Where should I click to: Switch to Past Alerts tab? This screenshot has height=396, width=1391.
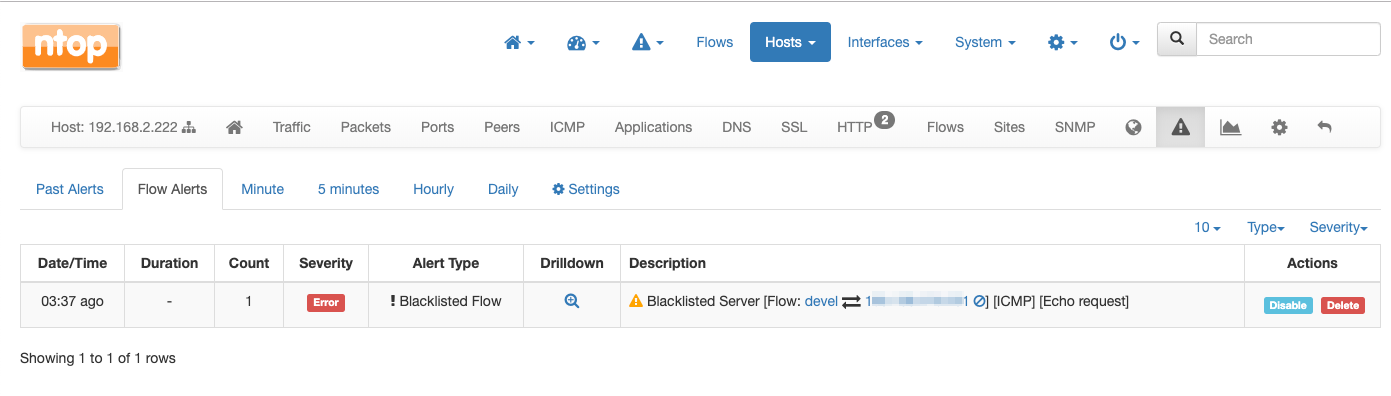coord(70,189)
